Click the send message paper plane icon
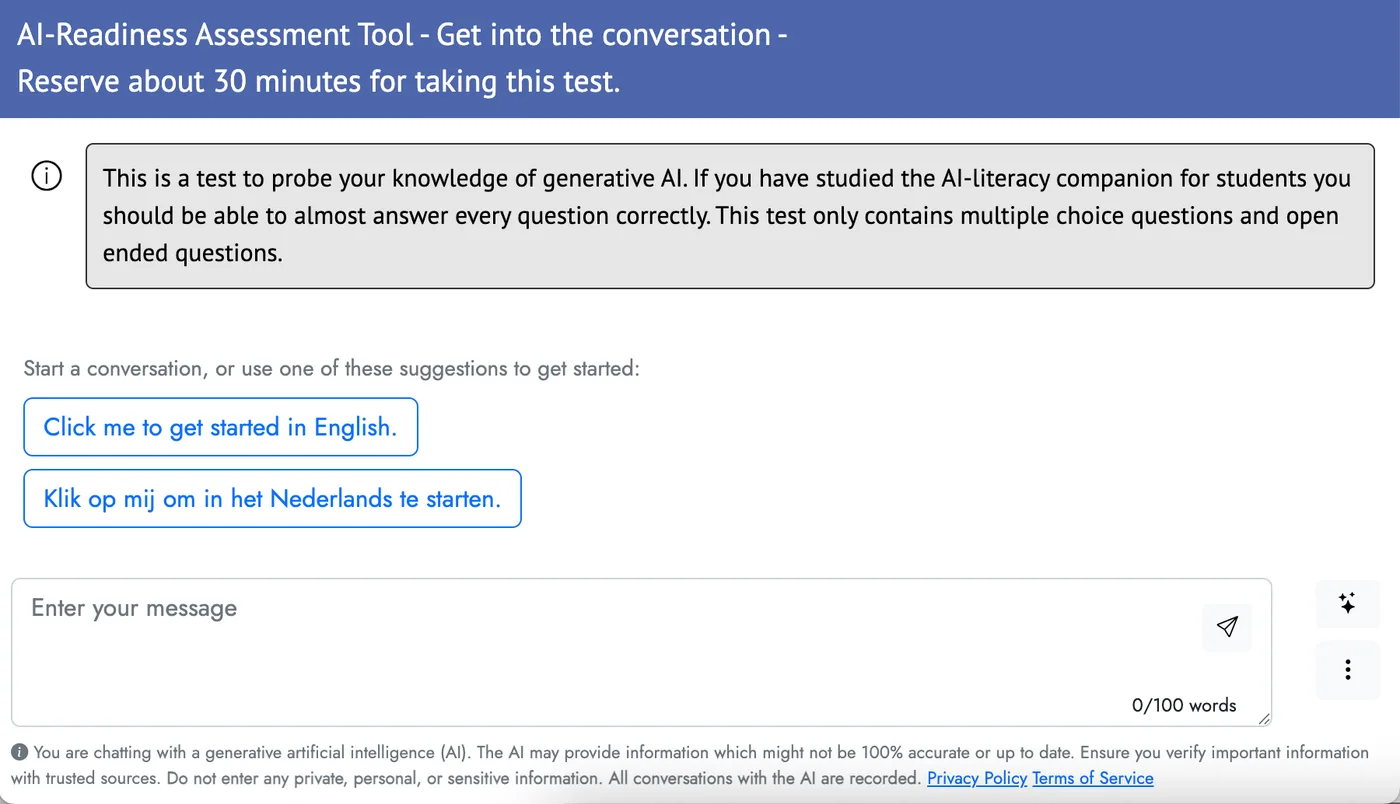 tap(1227, 627)
